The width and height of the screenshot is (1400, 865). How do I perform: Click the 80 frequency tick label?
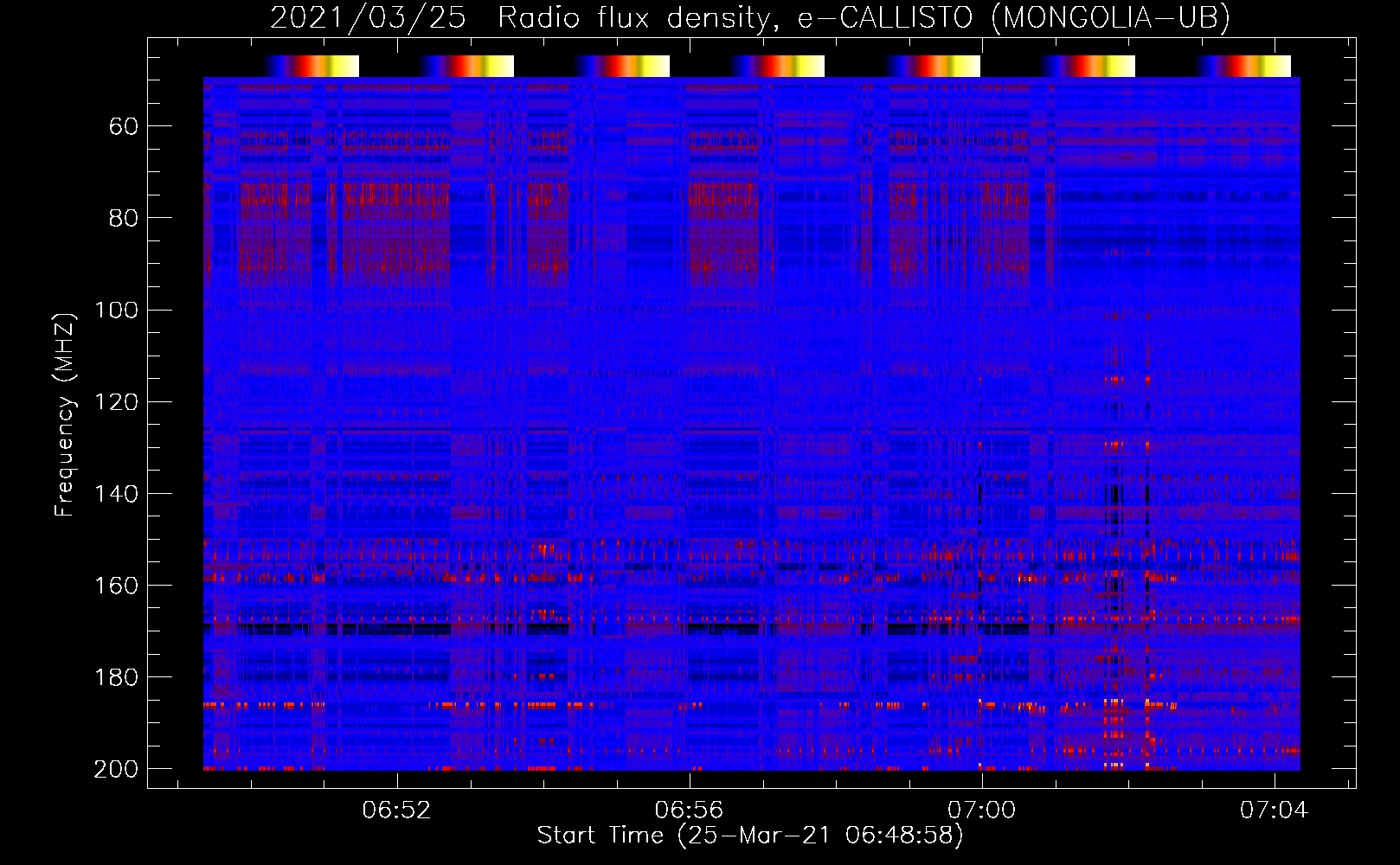coord(124,218)
